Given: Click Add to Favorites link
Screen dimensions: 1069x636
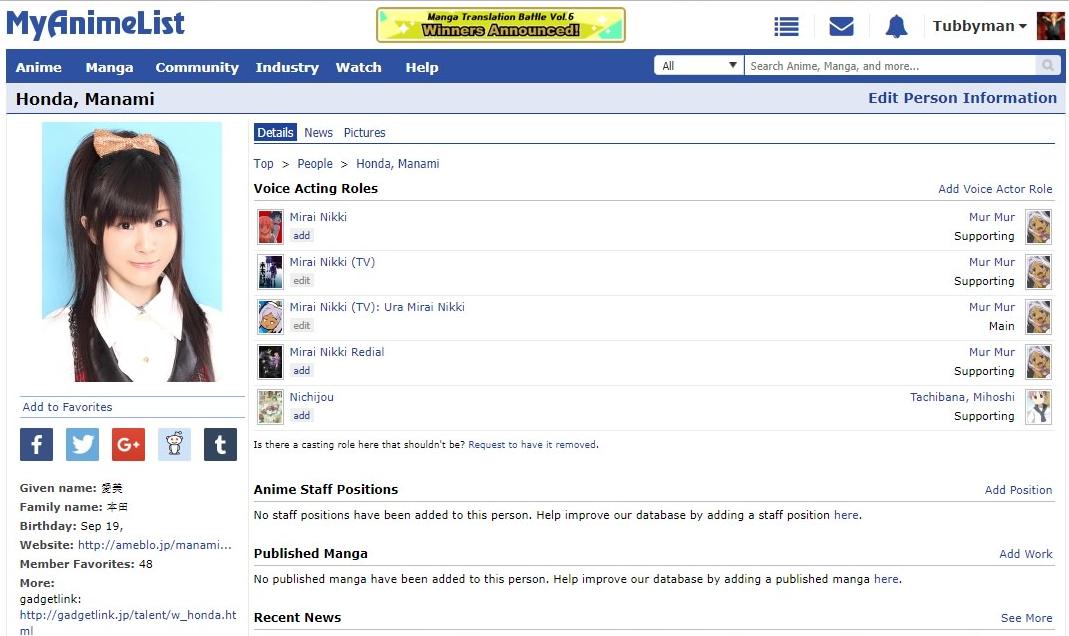Looking at the screenshot, I should 67,407.
